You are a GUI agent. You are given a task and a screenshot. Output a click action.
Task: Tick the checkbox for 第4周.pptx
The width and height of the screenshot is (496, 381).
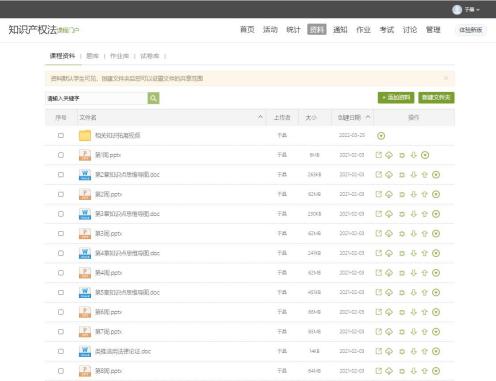pos(61,273)
